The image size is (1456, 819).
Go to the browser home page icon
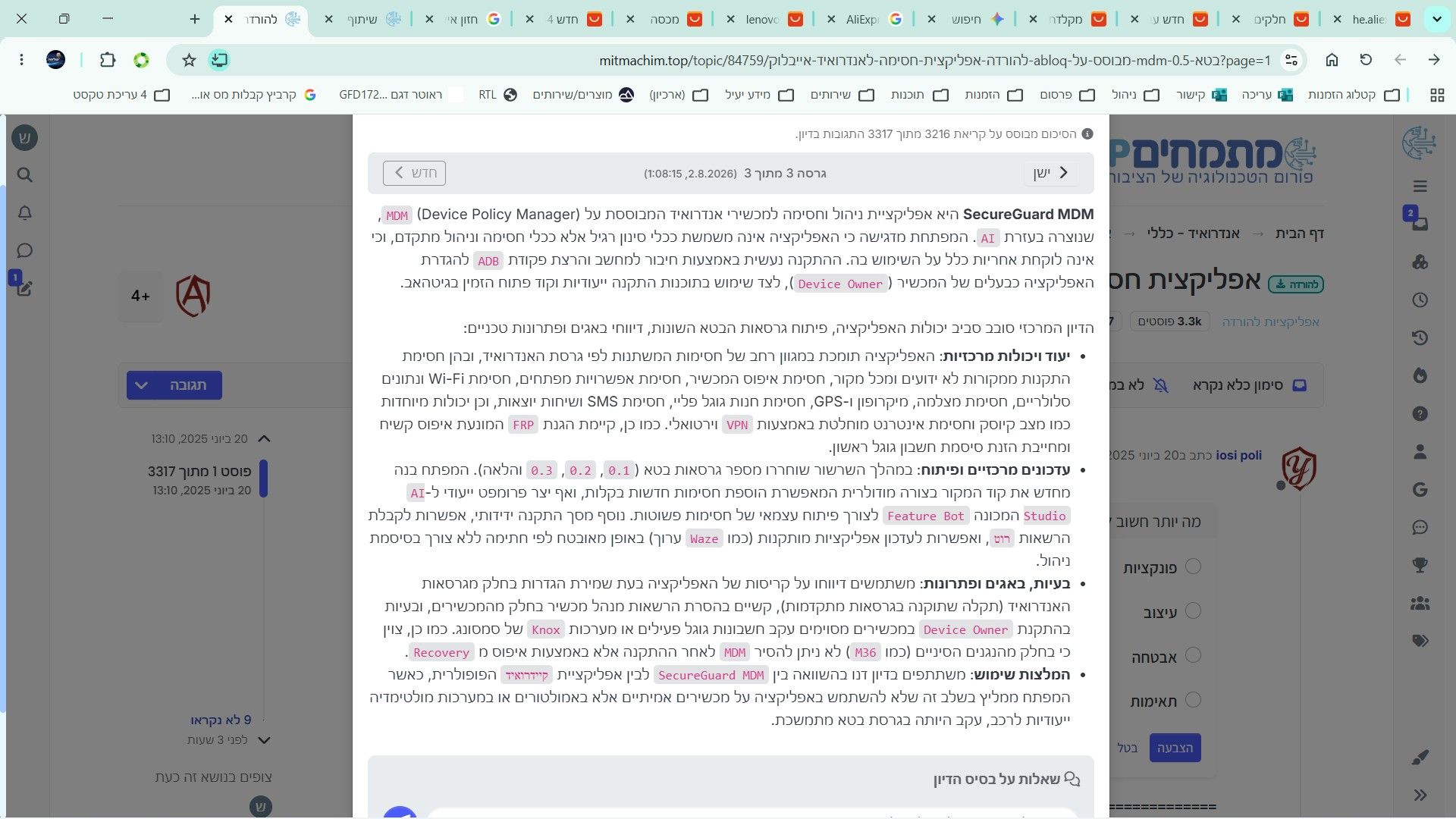click(1332, 60)
